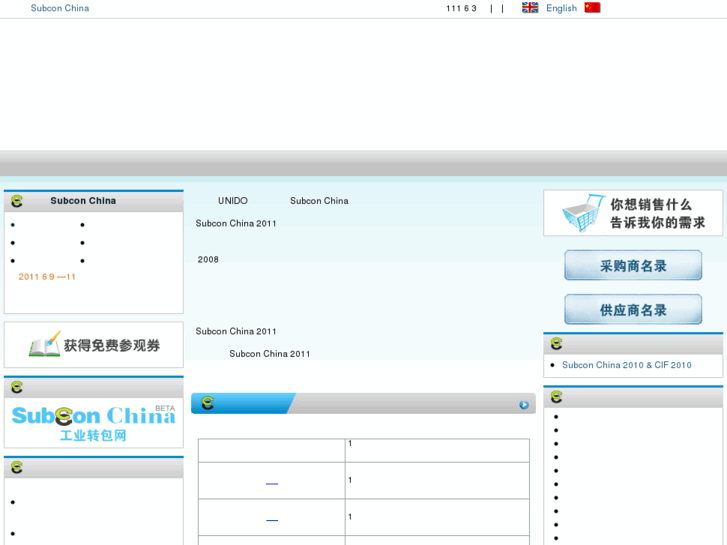Click the book icon on free ticket banner
The image size is (727, 545).
tap(45, 344)
